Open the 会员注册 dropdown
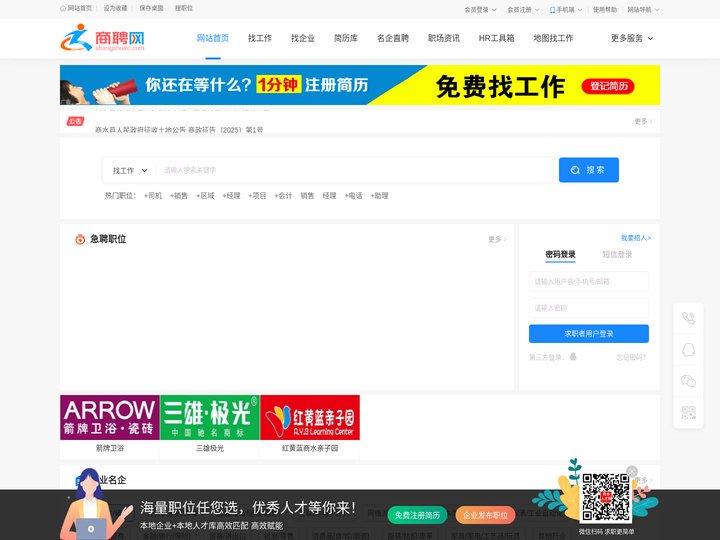The height and width of the screenshot is (540, 720). click(523, 10)
